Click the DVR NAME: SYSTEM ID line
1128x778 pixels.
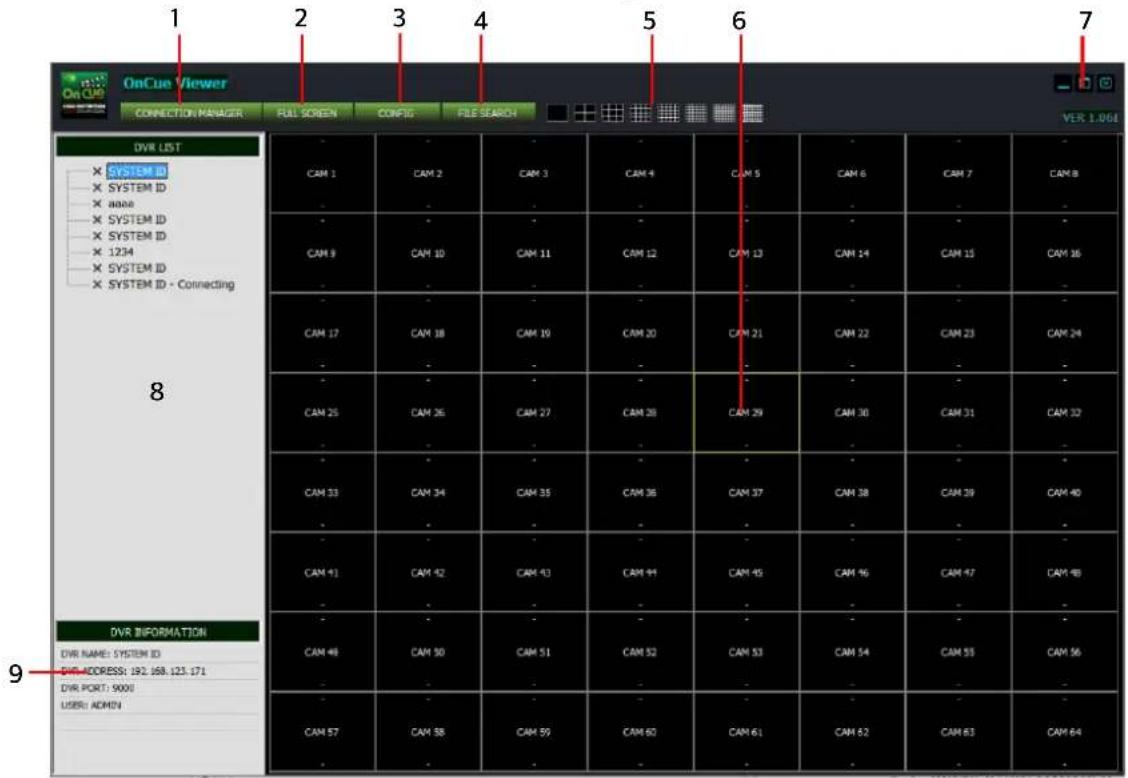pos(112,654)
